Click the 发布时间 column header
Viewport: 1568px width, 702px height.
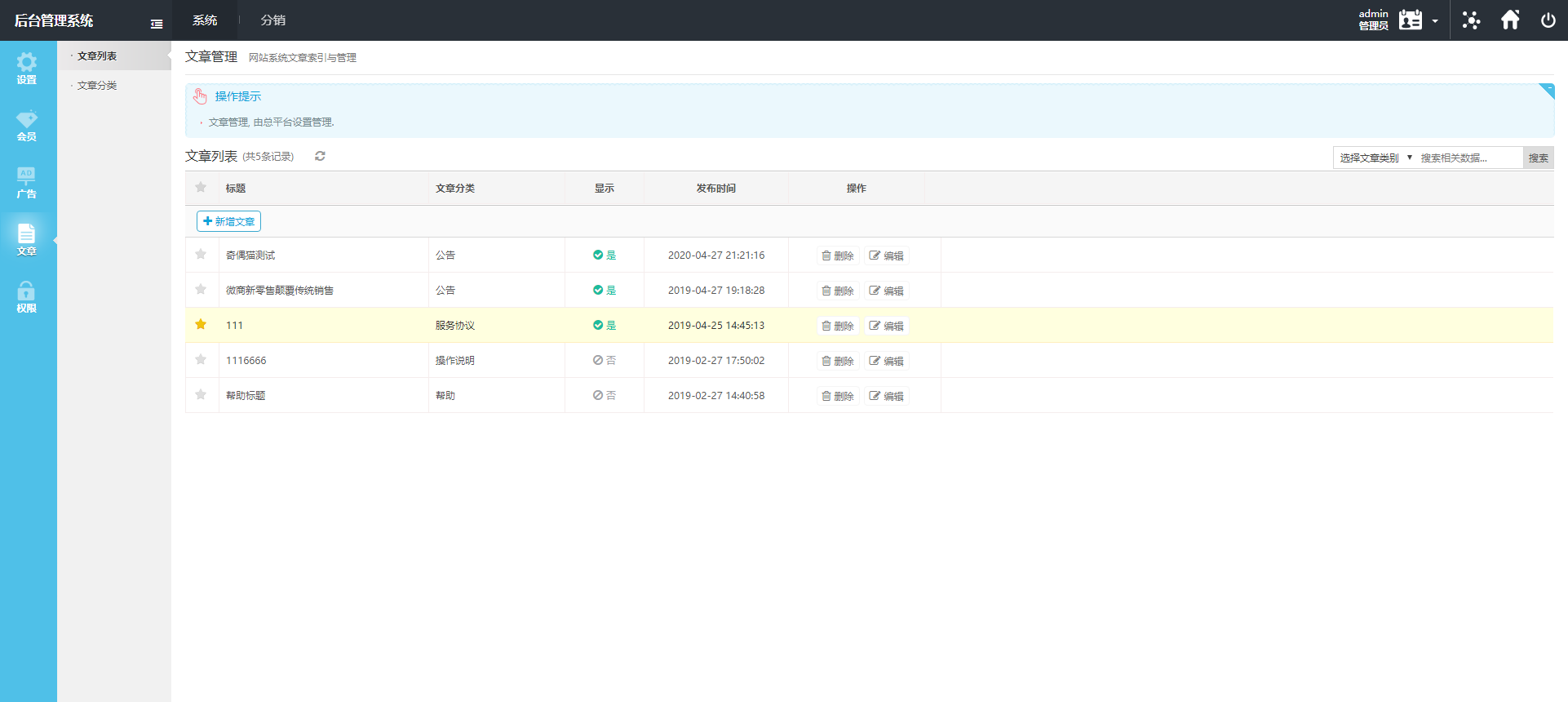pyautogui.click(x=716, y=188)
